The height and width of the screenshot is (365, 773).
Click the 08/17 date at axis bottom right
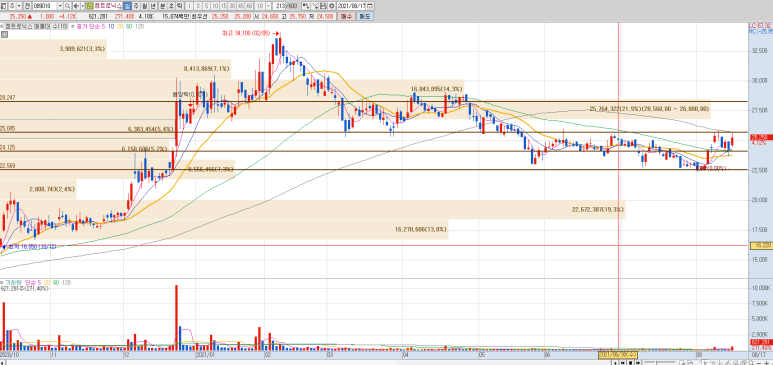[758, 354]
